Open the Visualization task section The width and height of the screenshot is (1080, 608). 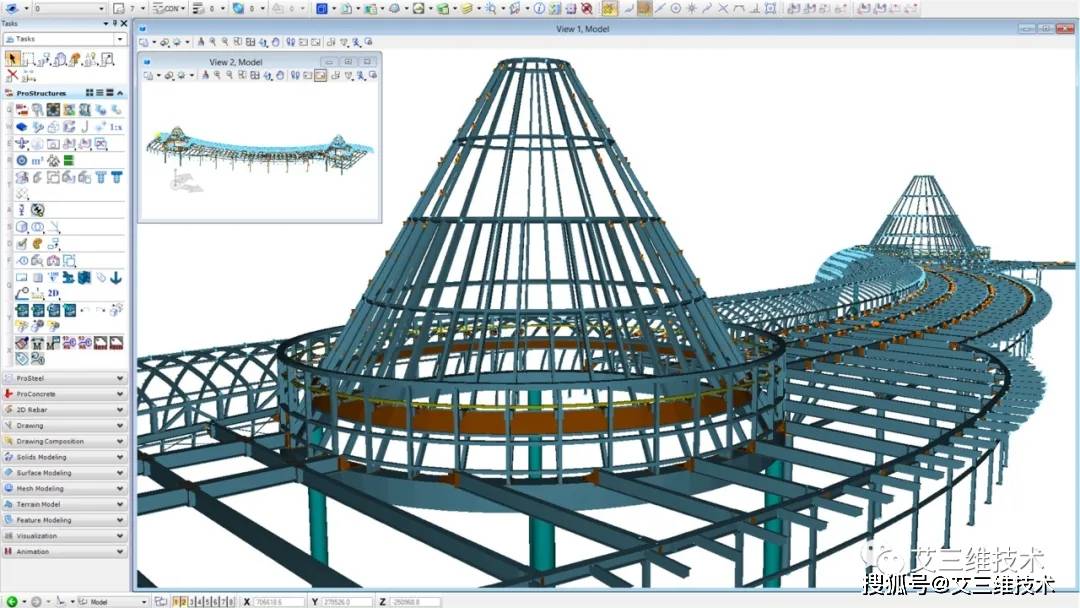tap(66, 536)
